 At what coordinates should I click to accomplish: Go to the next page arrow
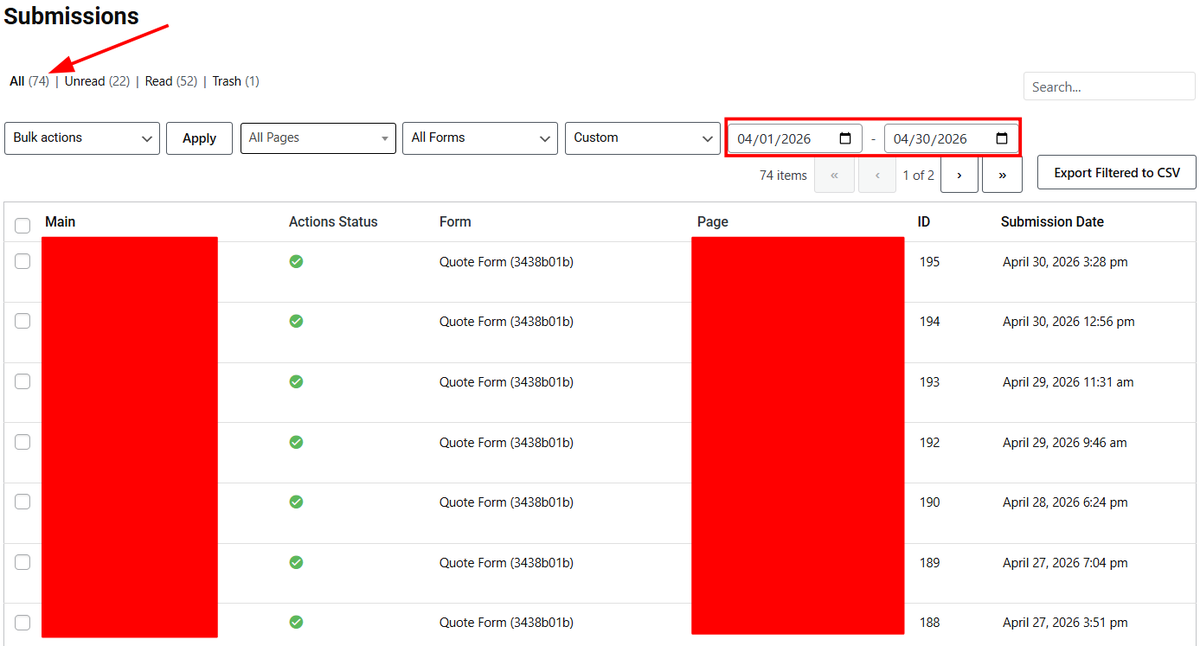point(959,175)
